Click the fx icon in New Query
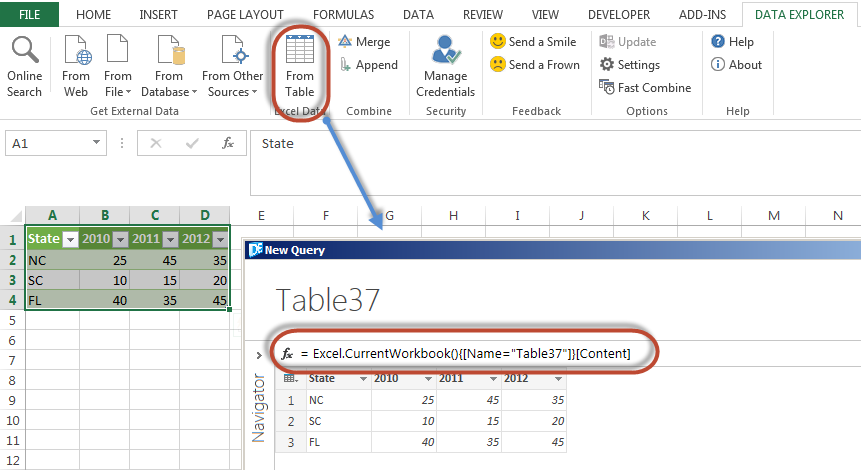Screen dimensions: 861x470 (287, 354)
